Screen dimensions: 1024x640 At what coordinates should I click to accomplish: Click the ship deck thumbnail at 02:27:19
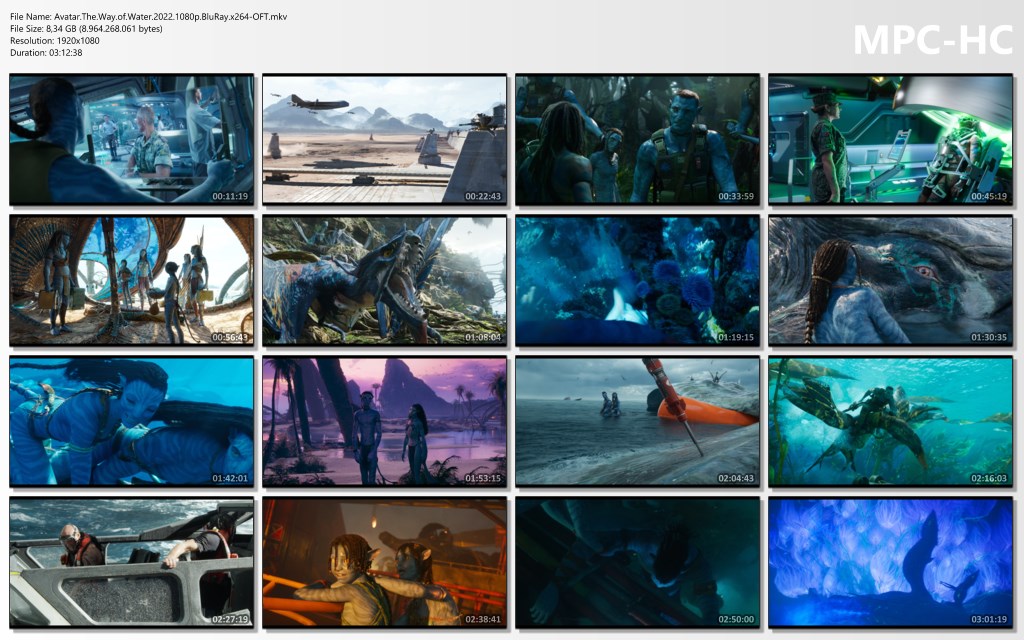132,563
